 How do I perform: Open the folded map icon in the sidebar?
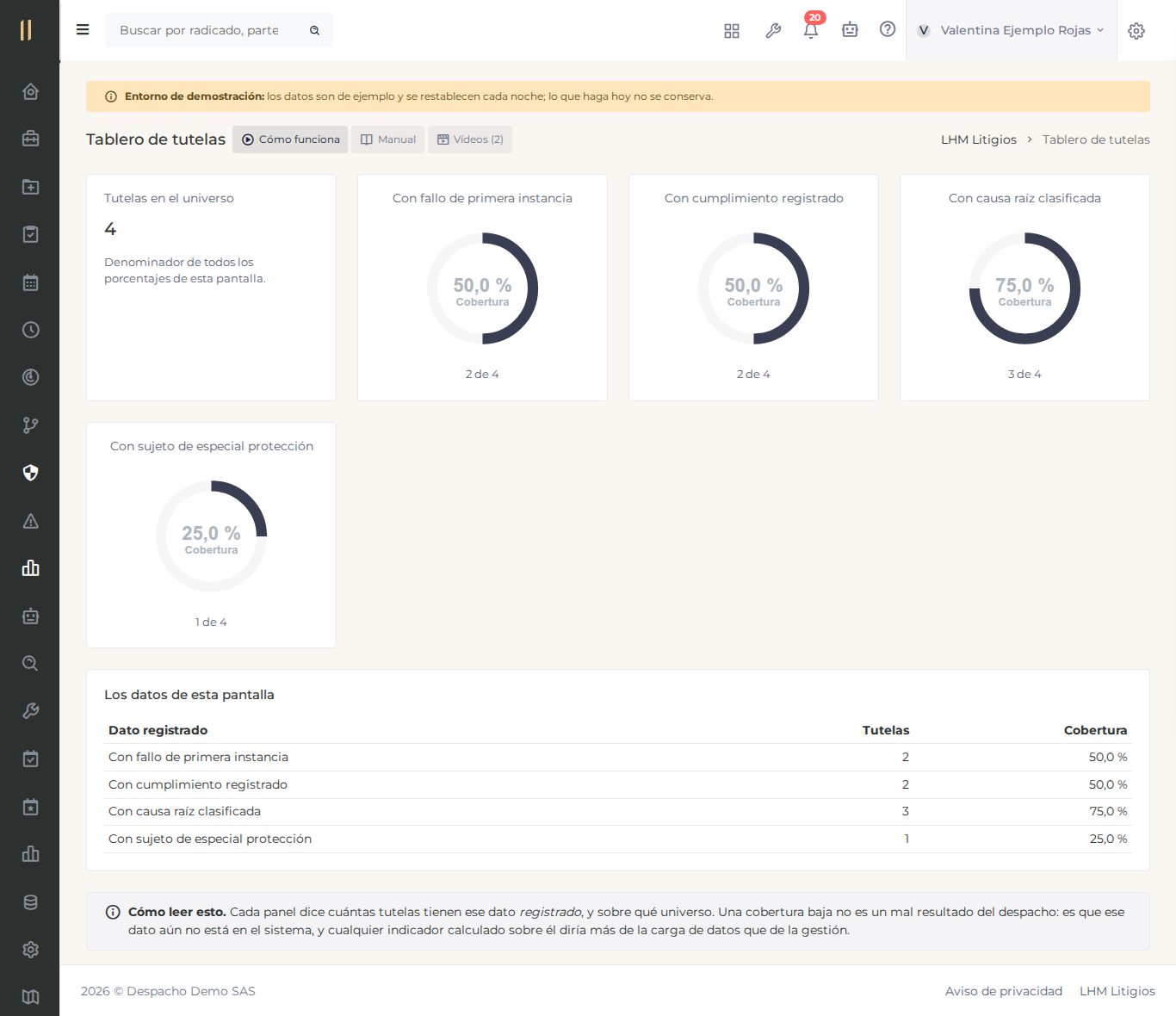click(x=30, y=997)
